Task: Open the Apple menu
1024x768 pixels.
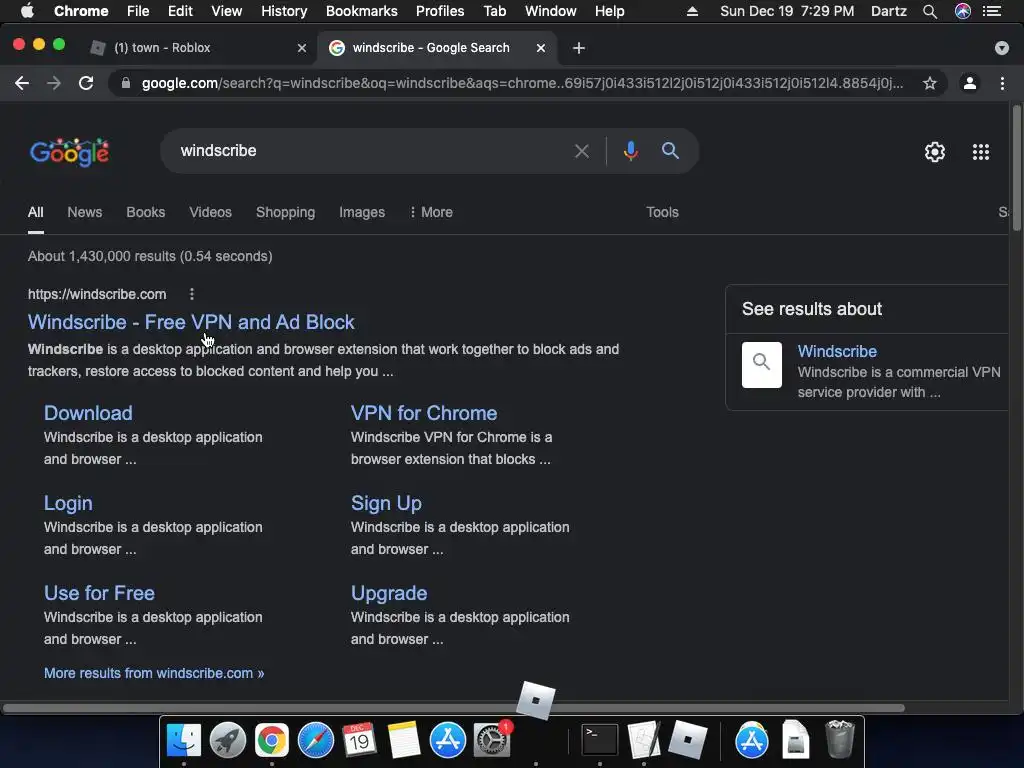Action: (27, 11)
